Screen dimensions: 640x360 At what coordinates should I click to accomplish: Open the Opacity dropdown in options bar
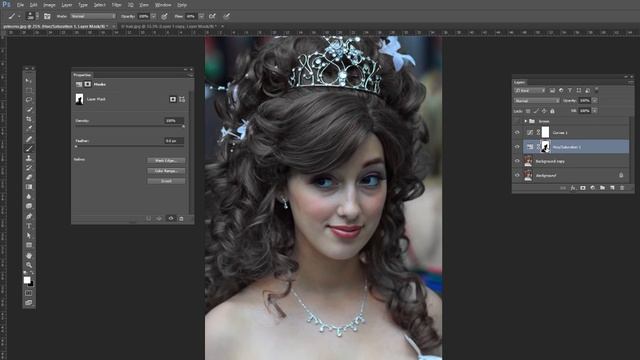click(x=153, y=16)
